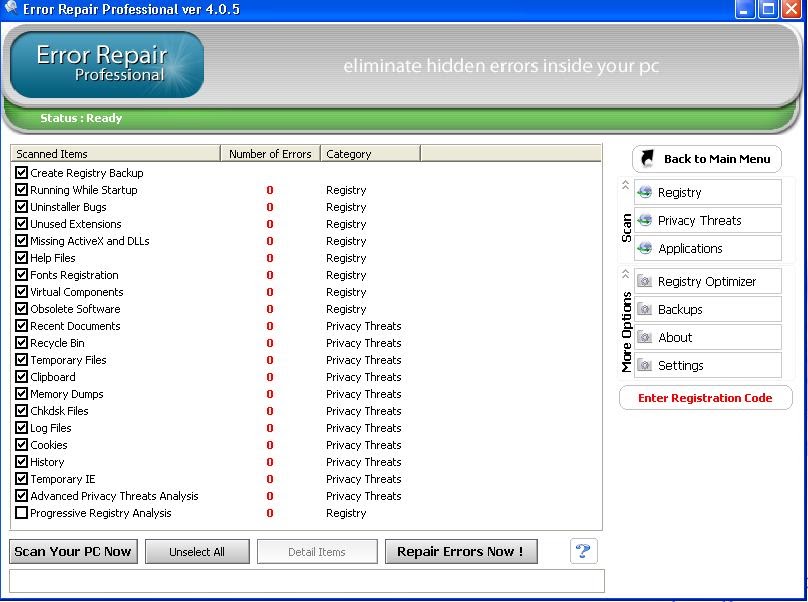Open the Applications scan item
The width and height of the screenshot is (808, 602).
click(x=708, y=248)
